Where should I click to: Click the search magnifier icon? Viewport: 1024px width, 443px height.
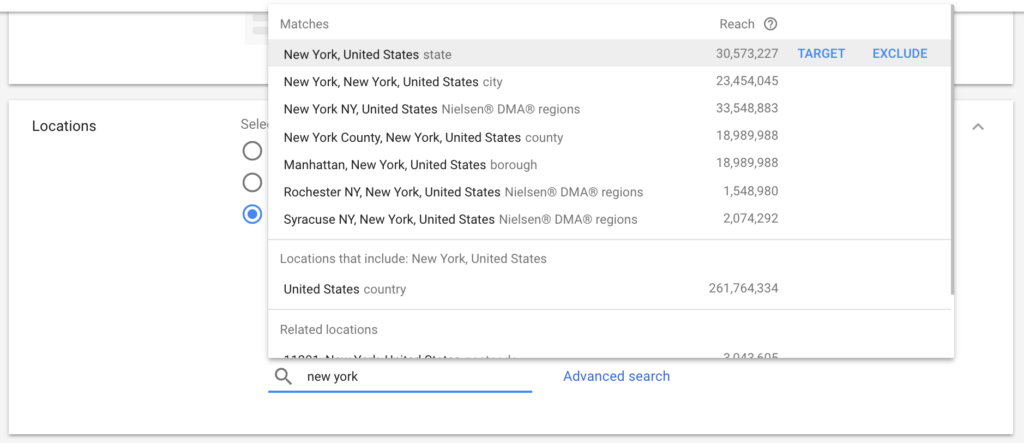point(283,377)
